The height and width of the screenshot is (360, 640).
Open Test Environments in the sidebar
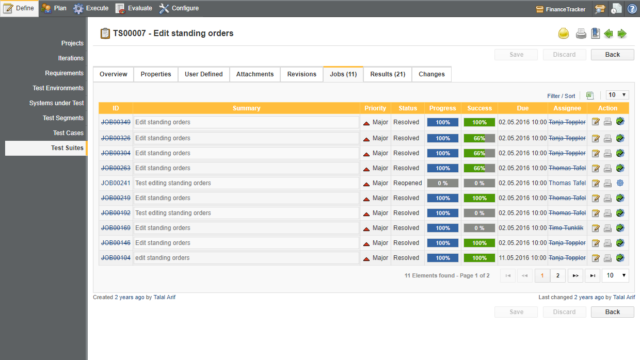pos(58,88)
